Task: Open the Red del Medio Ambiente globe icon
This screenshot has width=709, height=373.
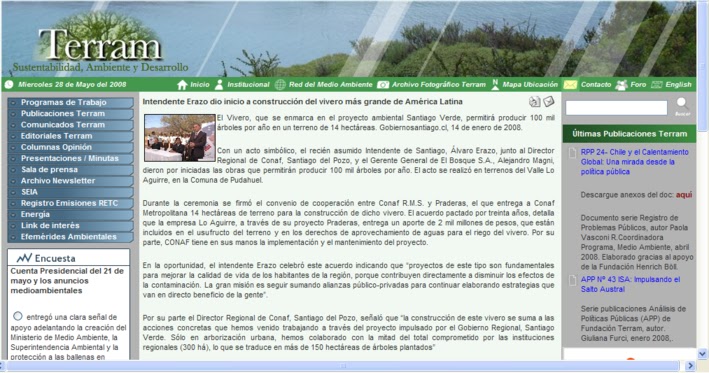Action: (x=280, y=85)
